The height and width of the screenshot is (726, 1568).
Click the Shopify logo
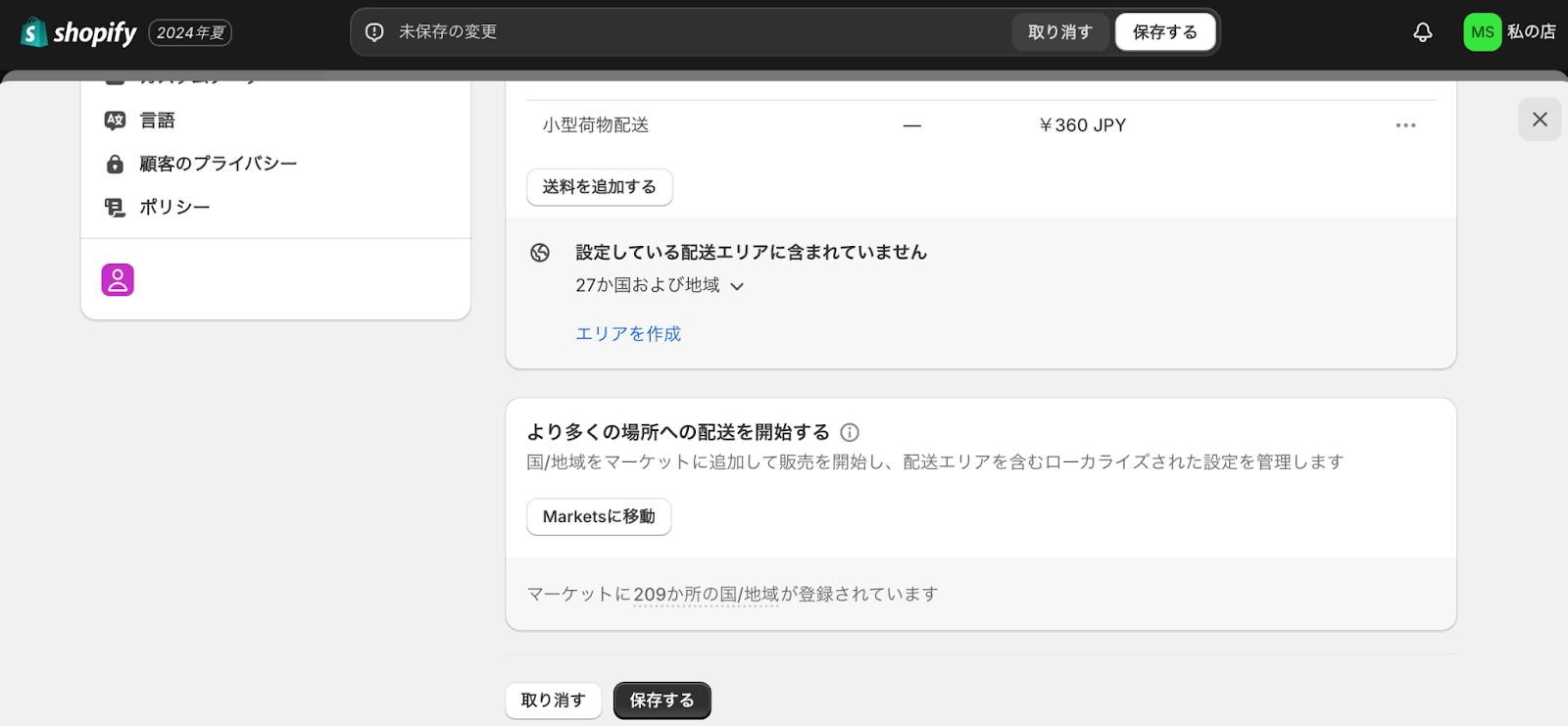78,32
